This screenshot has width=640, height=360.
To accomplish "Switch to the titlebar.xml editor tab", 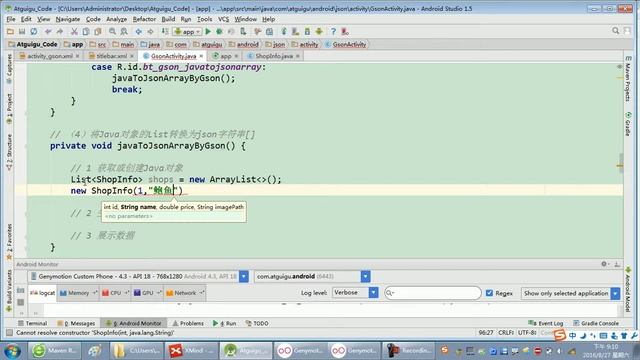I will pyautogui.click(x=111, y=56).
